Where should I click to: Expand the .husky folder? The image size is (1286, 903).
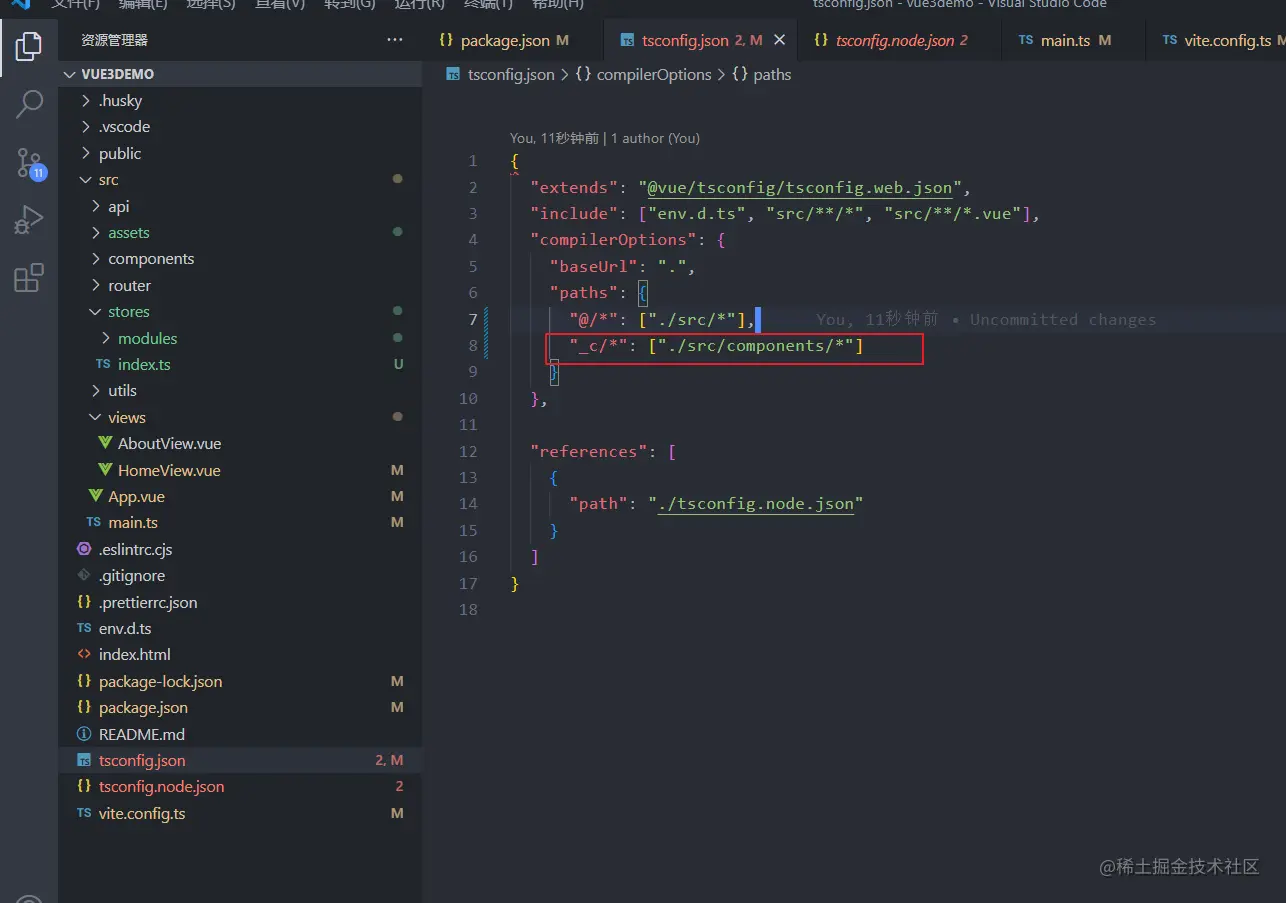240,100
